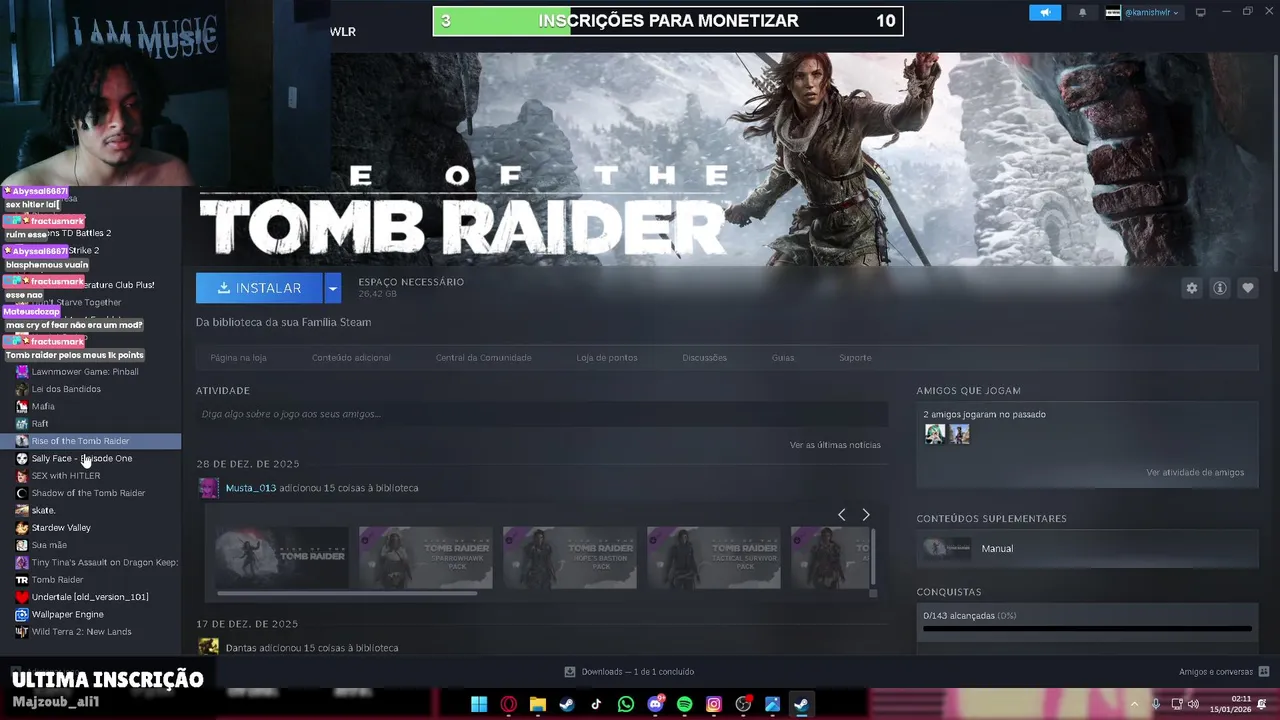Image resolution: width=1280 pixels, height=720 pixels.
Task: Open the Tactical Survivor Pack thumbnail
Action: click(714, 557)
